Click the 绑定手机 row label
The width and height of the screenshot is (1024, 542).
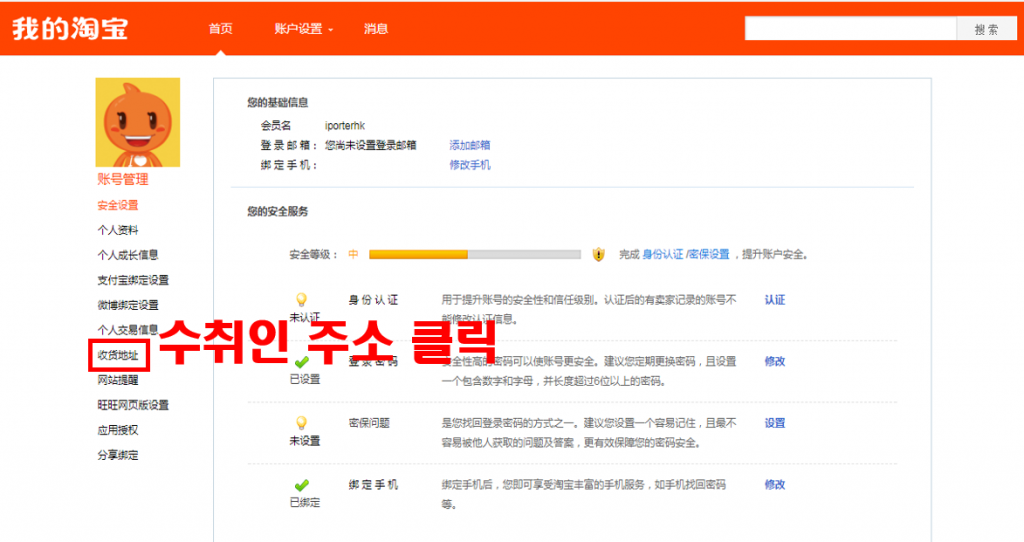point(373,485)
